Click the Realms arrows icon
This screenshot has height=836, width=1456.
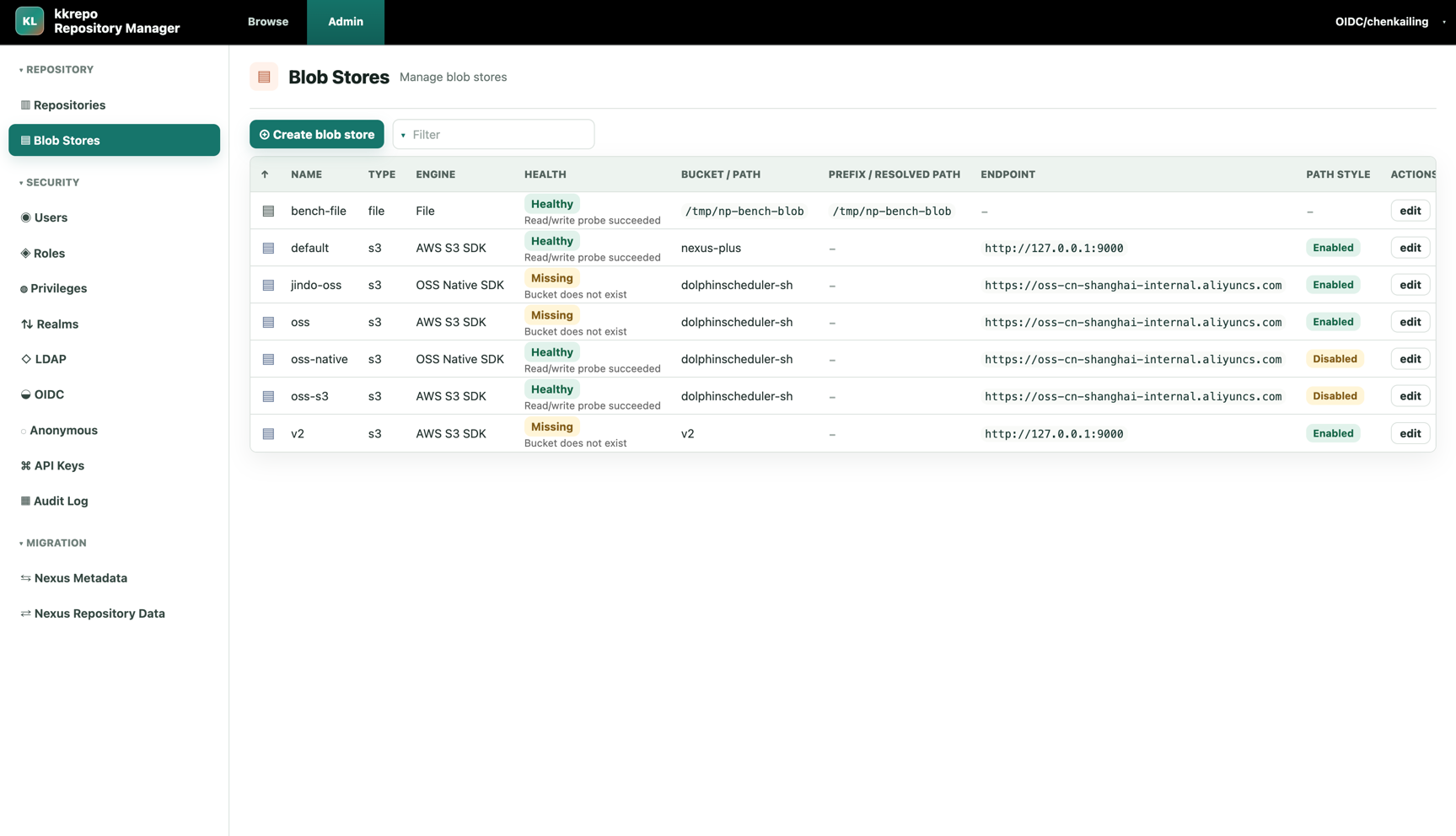coord(27,324)
